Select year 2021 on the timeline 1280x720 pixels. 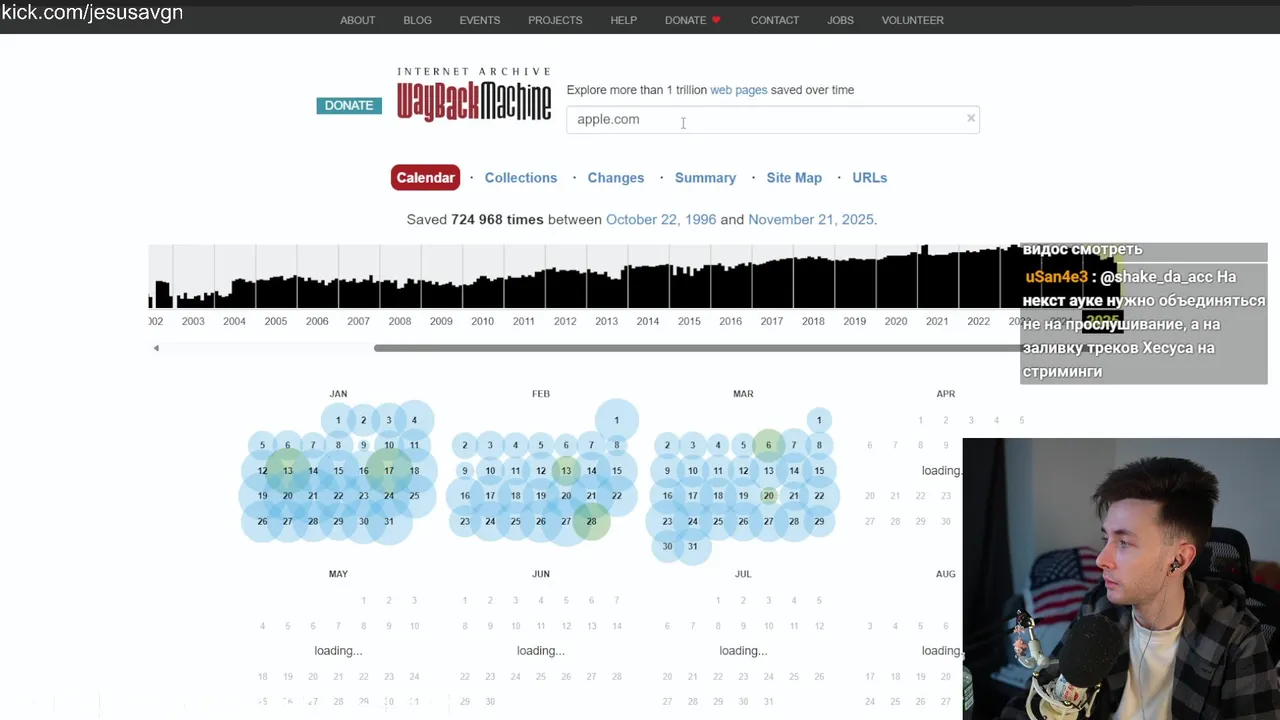tap(937, 321)
